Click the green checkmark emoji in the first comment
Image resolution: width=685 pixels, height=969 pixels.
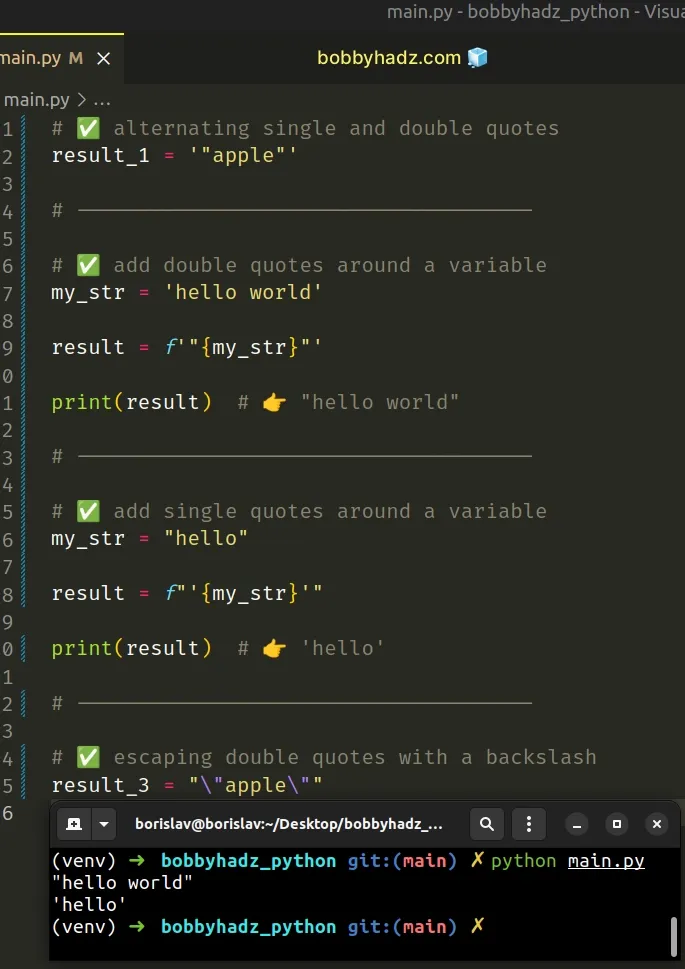88,127
